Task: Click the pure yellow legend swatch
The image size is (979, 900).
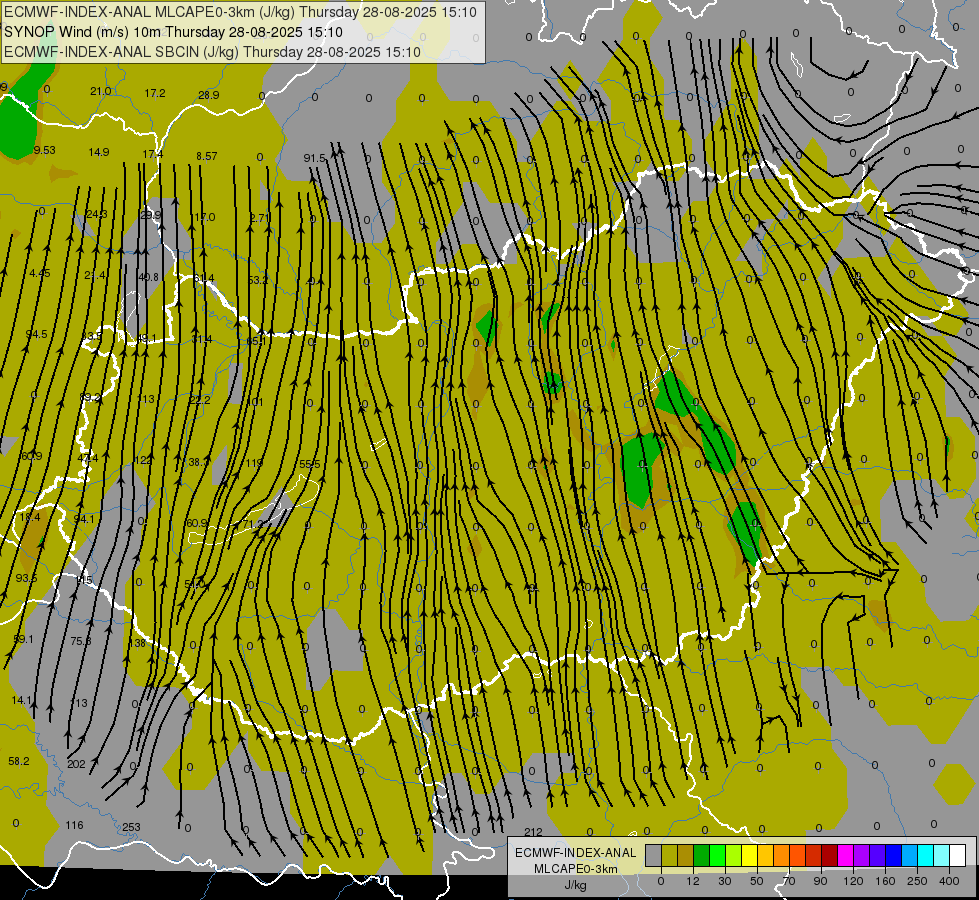Action: (x=750, y=856)
